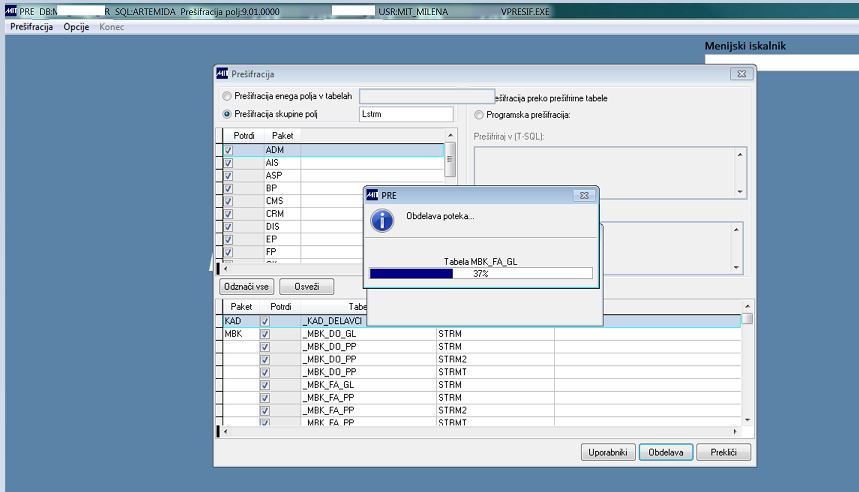Close the PRE progress dialog
This screenshot has height=492, width=859.
pos(584,196)
